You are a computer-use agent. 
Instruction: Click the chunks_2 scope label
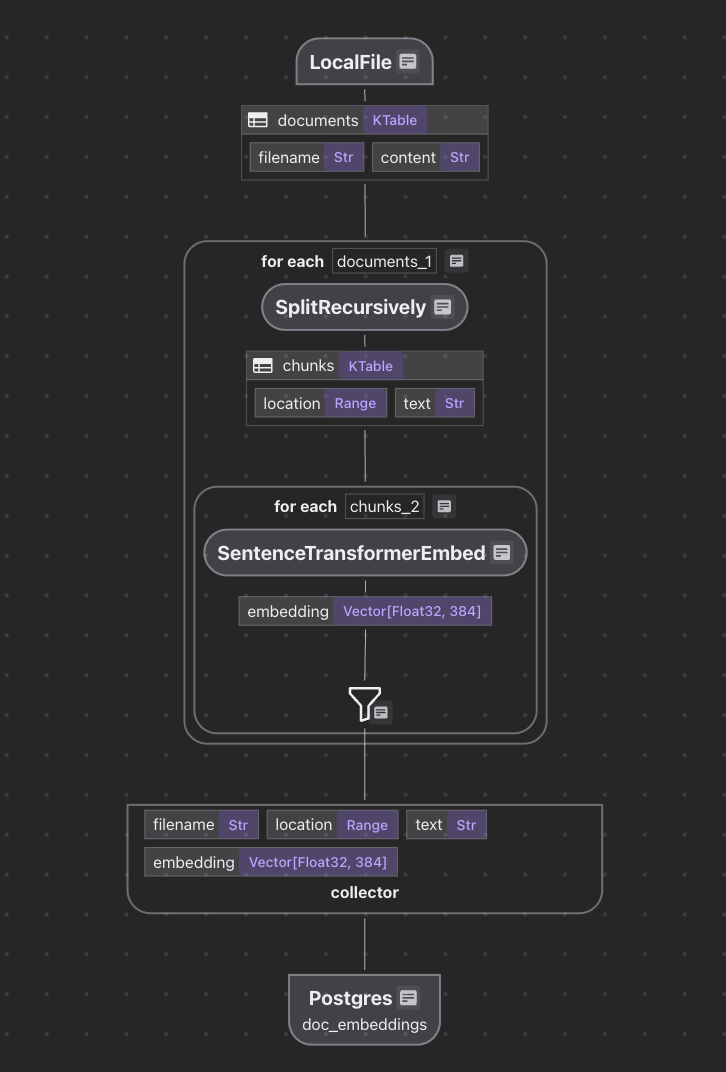pyautogui.click(x=385, y=506)
